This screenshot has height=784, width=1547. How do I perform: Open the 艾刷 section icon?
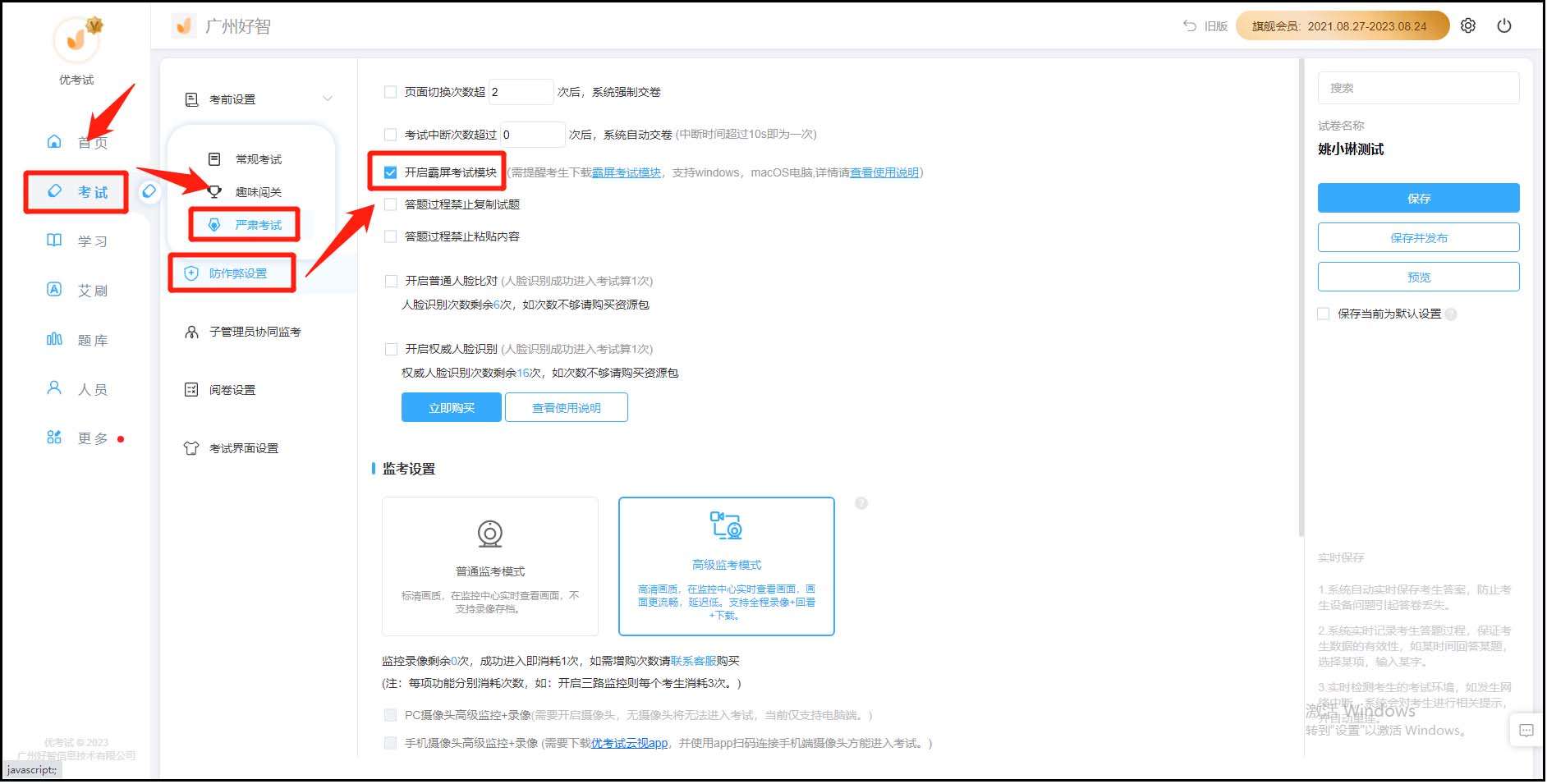pyautogui.click(x=54, y=290)
